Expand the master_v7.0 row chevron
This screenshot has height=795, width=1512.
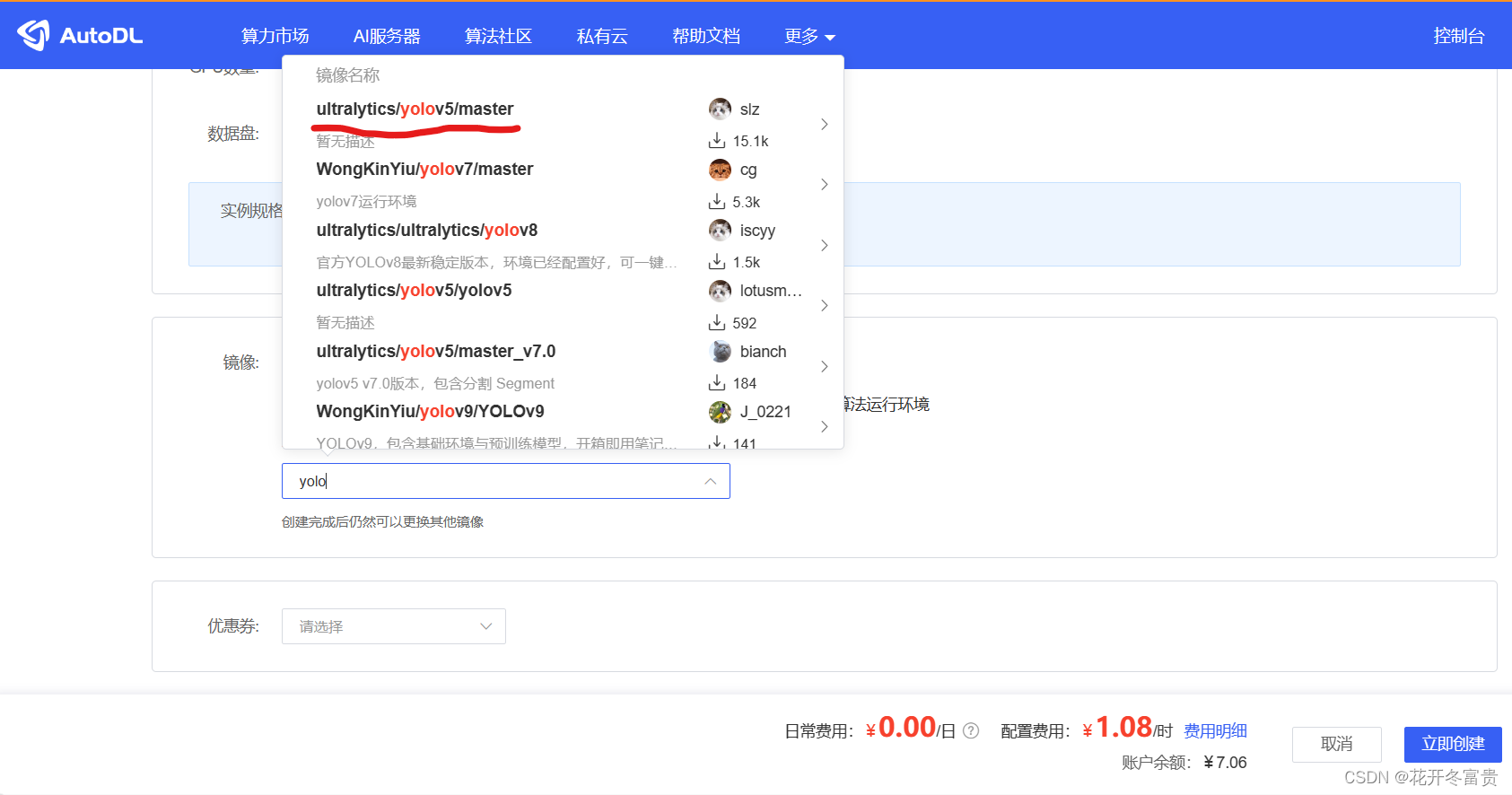tap(824, 367)
